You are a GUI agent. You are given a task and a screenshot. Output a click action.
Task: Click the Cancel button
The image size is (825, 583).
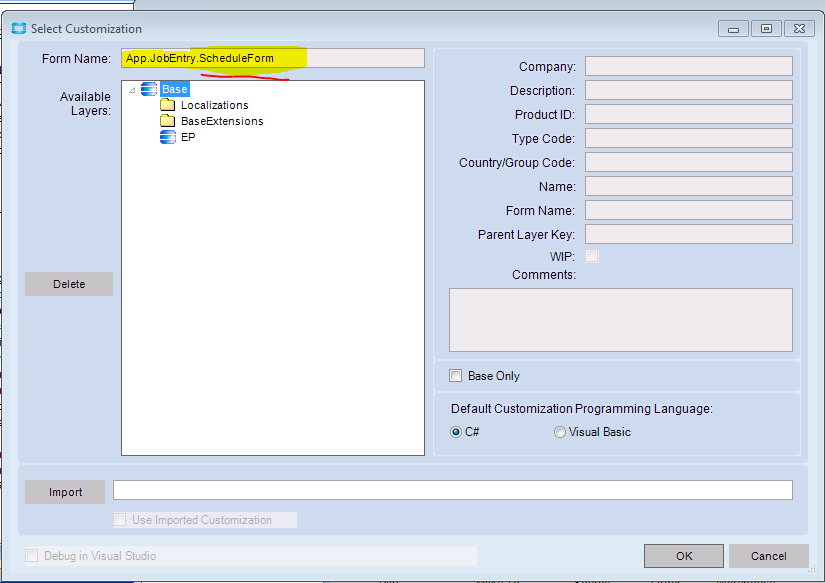click(769, 556)
